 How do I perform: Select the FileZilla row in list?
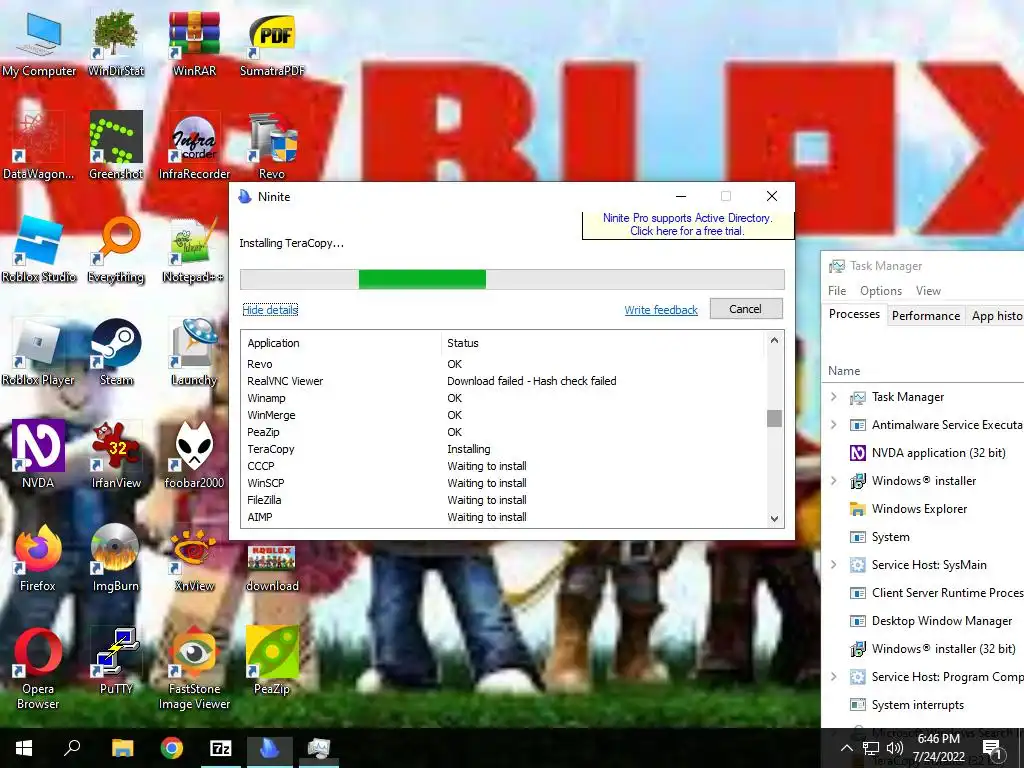504,500
